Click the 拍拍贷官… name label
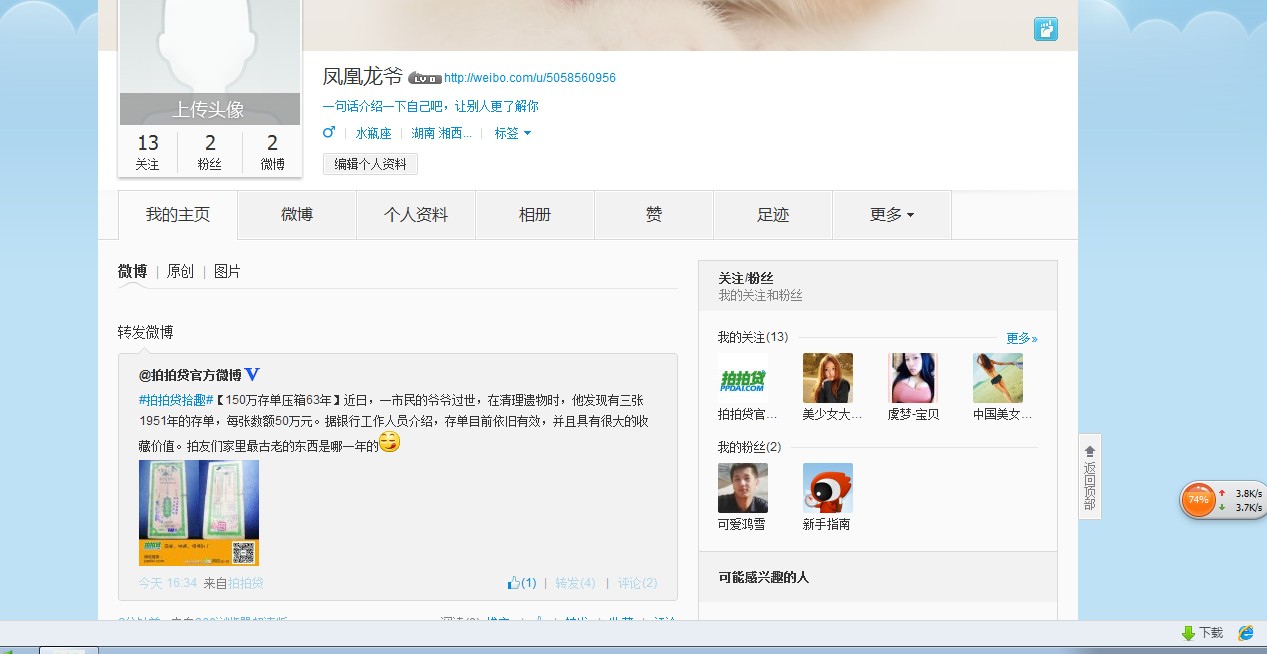 click(747, 414)
